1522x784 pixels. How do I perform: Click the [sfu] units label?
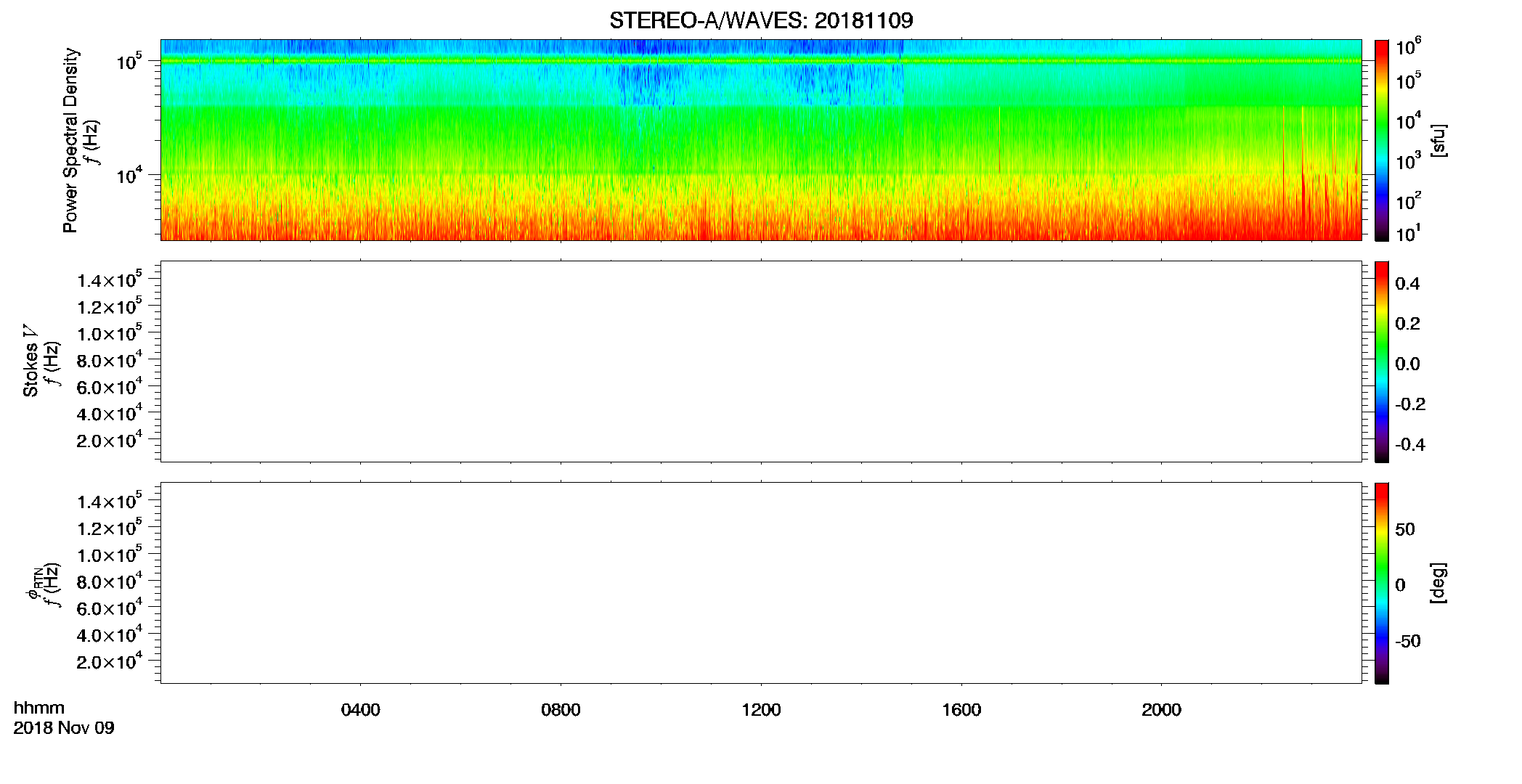(1438, 141)
